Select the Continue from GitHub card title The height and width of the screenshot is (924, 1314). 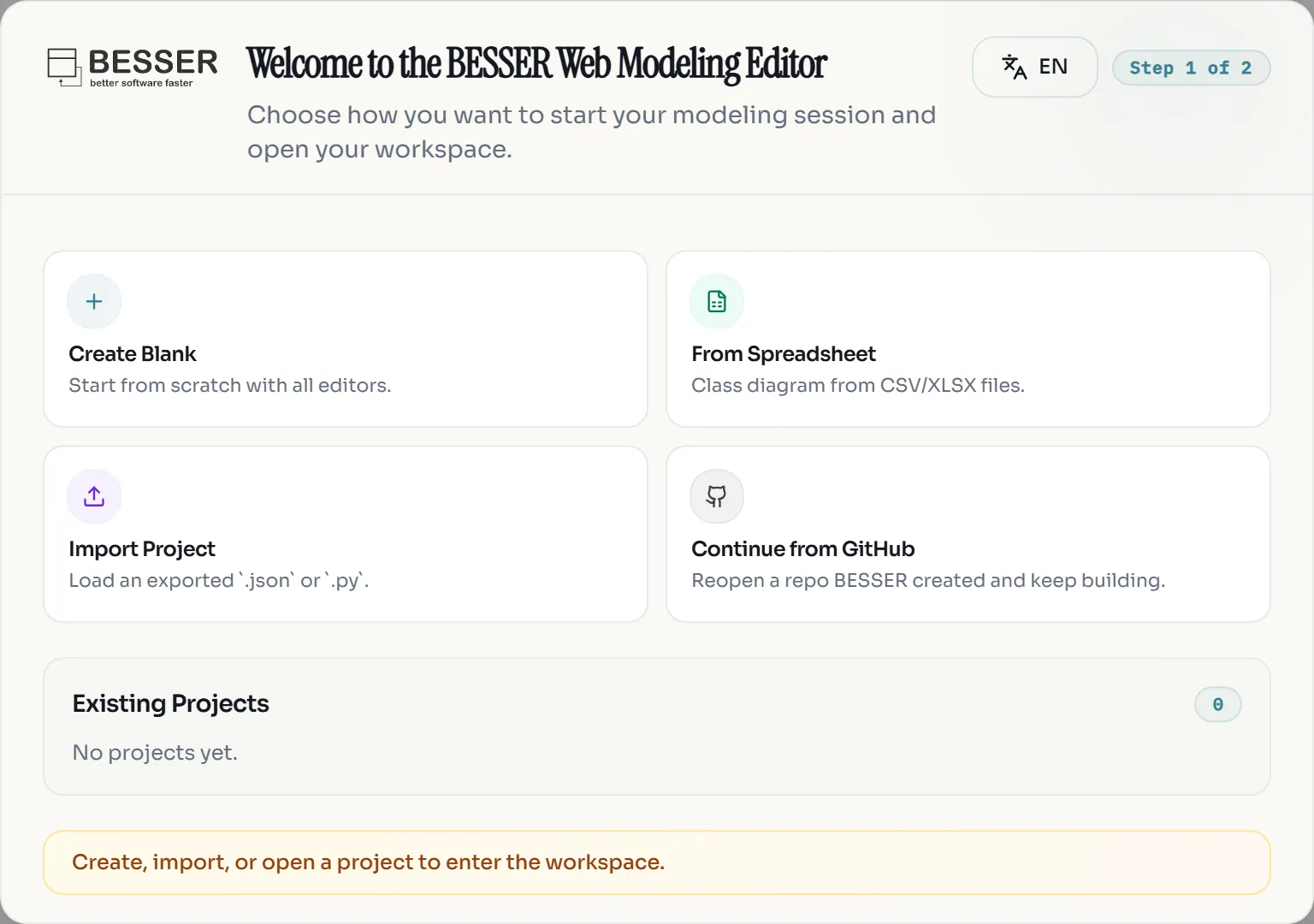pyautogui.click(x=803, y=549)
